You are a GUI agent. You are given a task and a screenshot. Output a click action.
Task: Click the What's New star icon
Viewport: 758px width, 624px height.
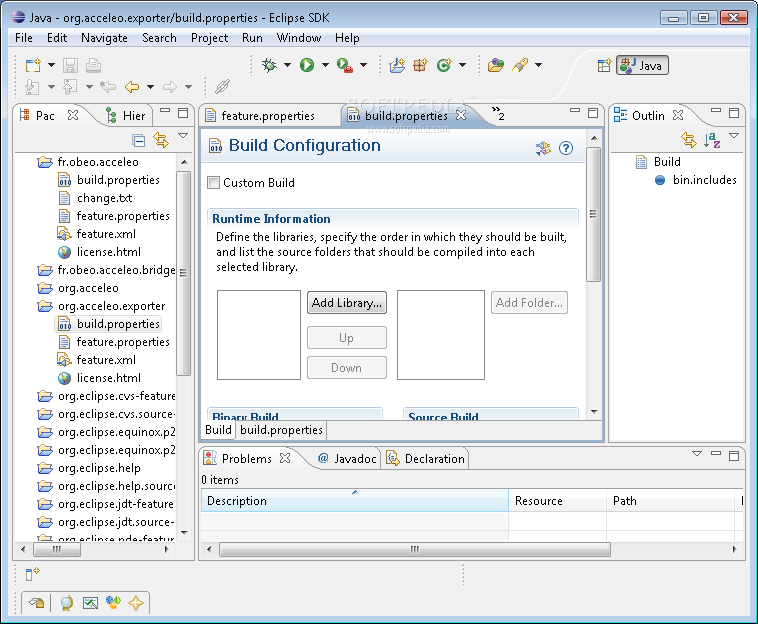tap(136, 603)
